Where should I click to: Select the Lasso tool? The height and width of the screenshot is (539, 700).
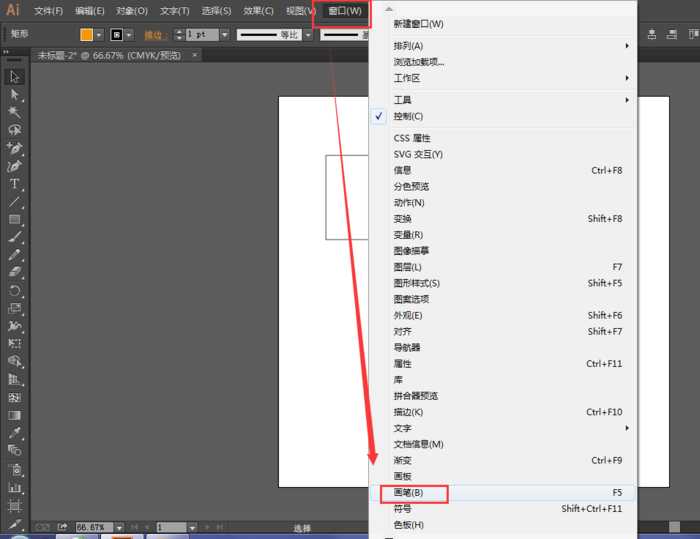coord(15,130)
